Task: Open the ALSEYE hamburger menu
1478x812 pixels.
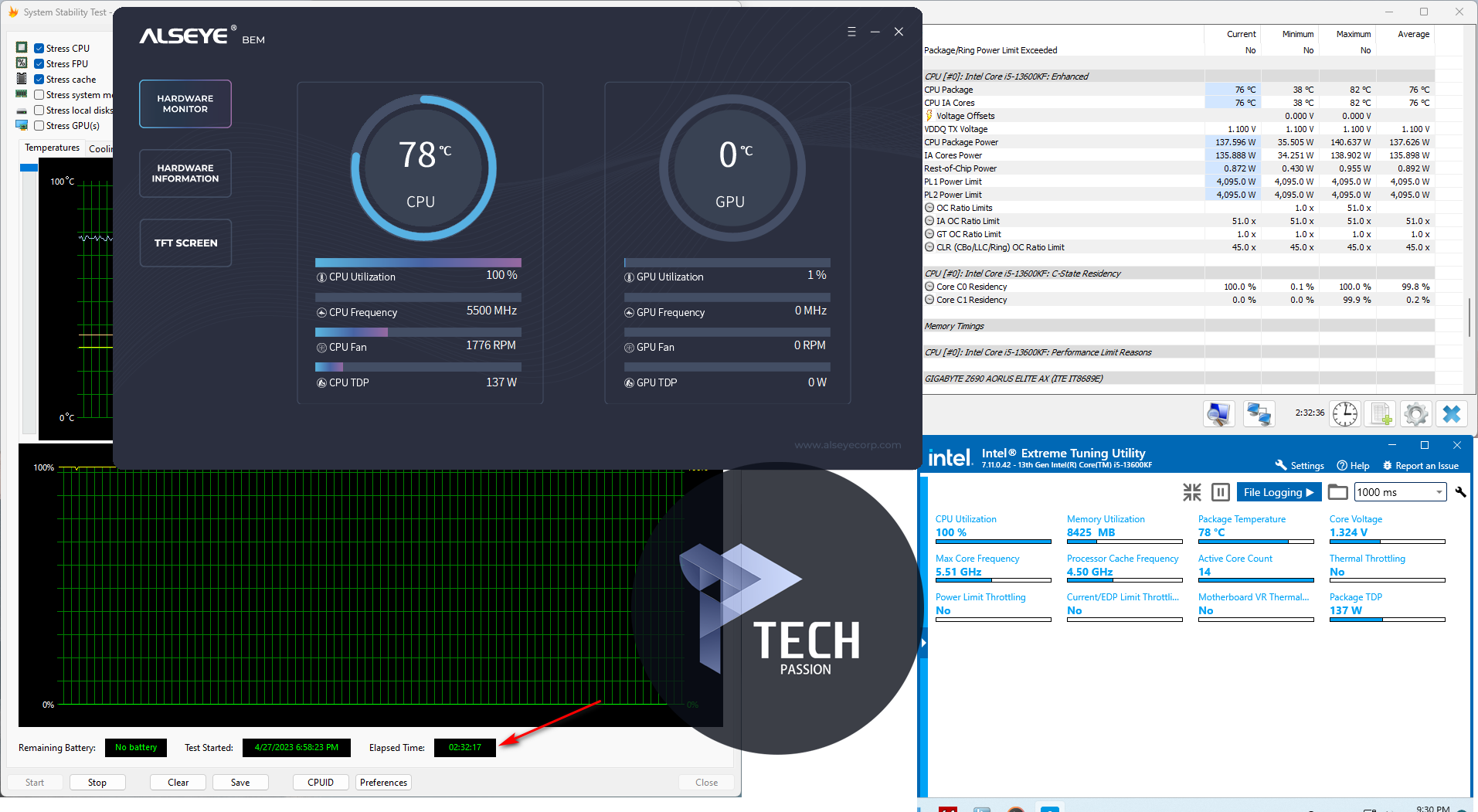Action: pyautogui.click(x=851, y=32)
